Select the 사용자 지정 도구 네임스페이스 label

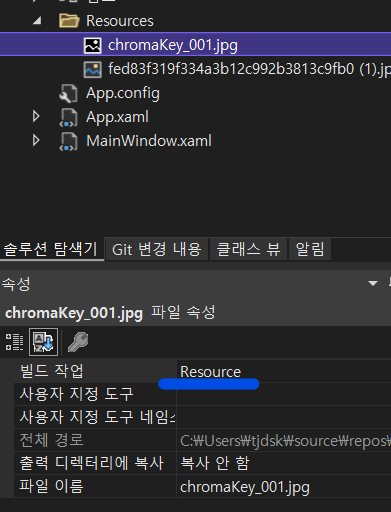[x=97, y=417]
